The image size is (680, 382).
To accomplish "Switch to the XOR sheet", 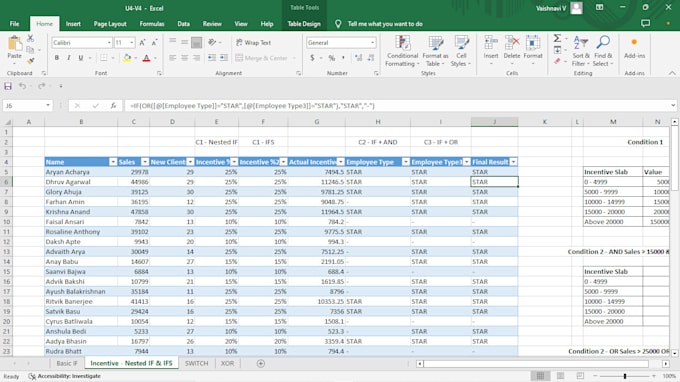I will tap(227, 363).
